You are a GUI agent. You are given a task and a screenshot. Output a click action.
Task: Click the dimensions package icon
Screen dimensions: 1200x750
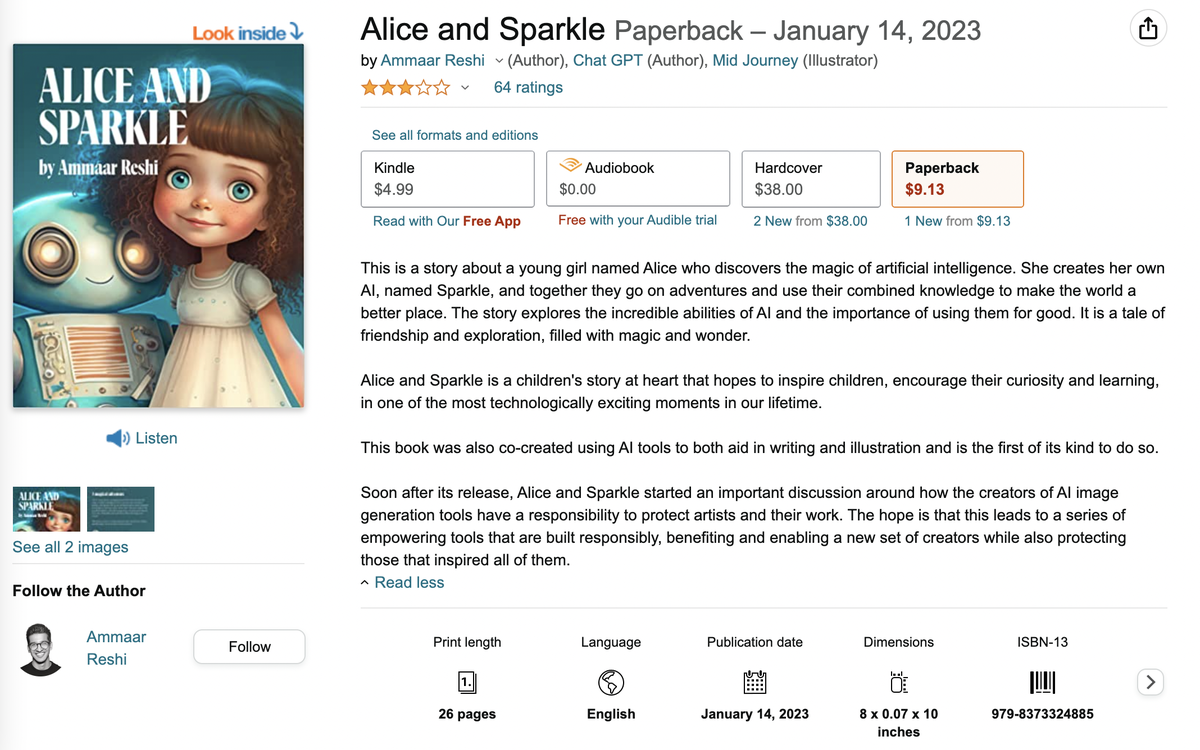[x=898, y=684]
